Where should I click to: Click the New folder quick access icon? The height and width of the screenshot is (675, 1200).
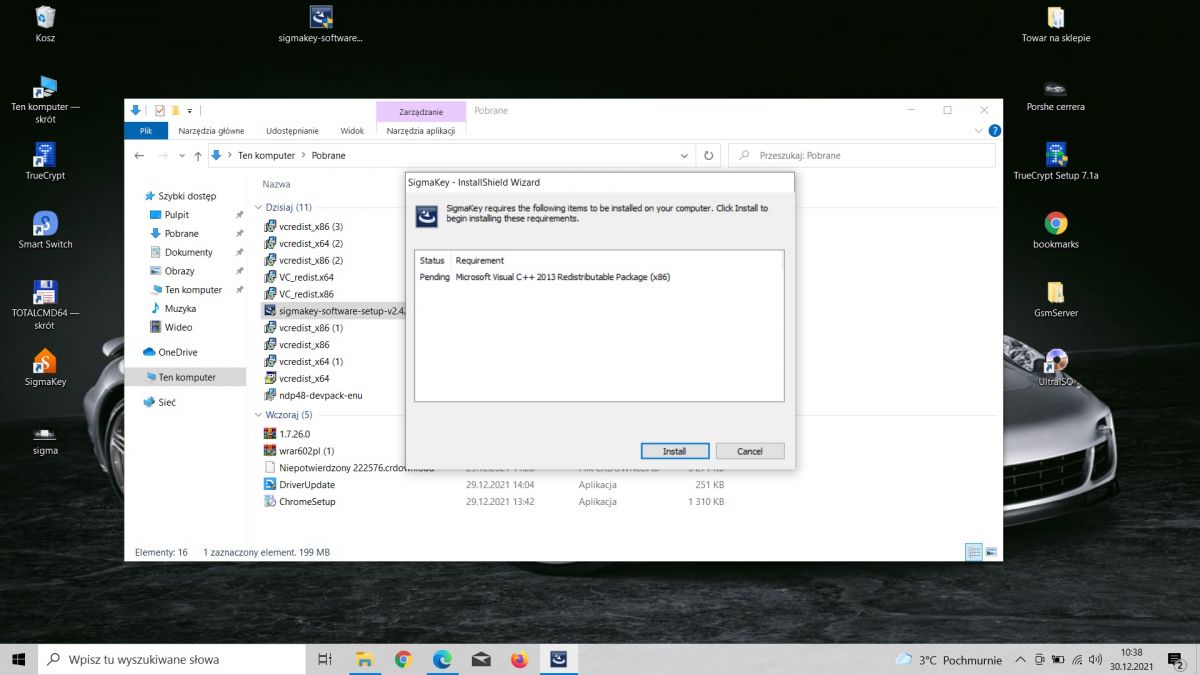[x=175, y=110]
